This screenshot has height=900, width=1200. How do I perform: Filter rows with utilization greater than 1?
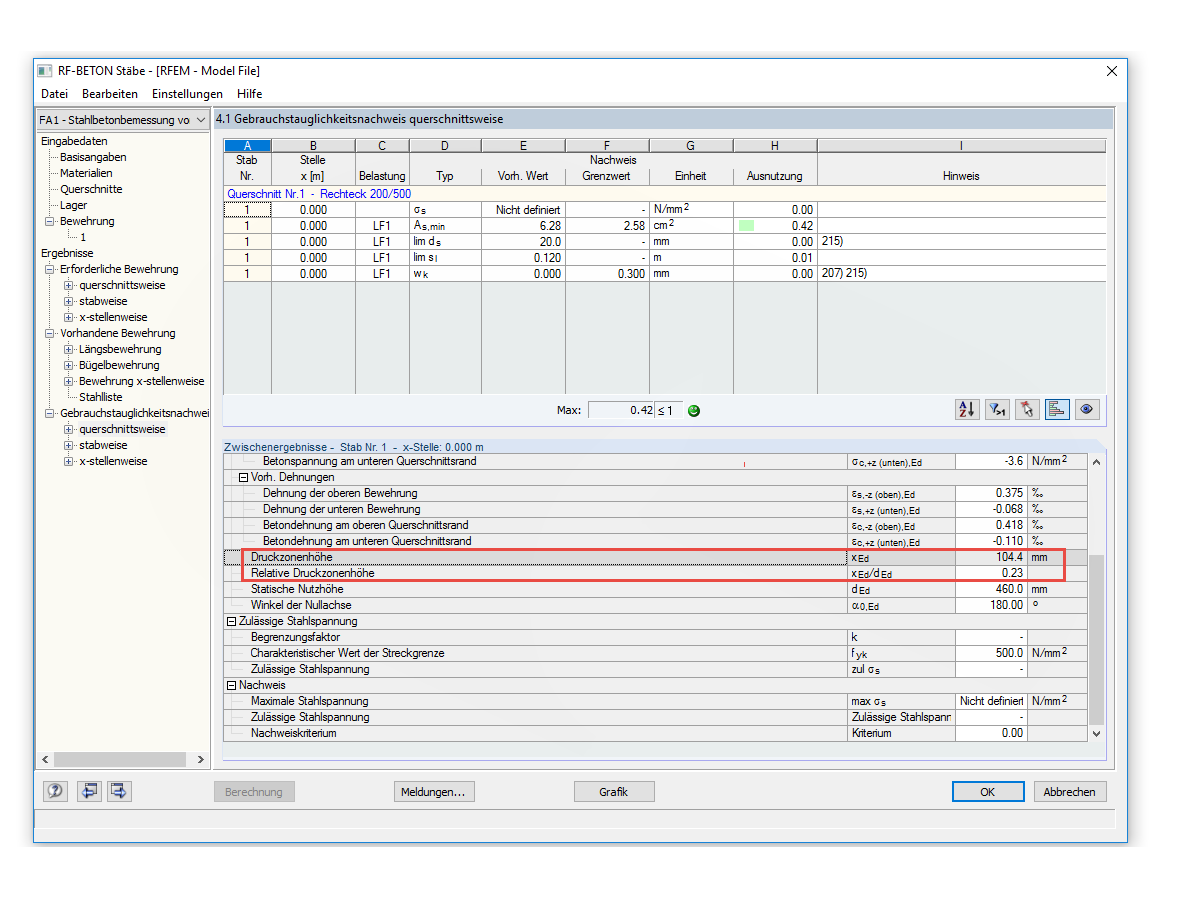coord(997,409)
